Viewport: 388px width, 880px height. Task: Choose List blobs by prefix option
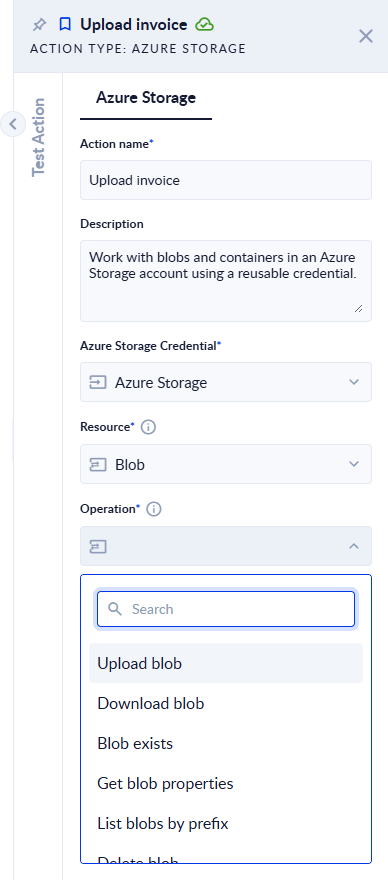pyautogui.click(x=226, y=824)
